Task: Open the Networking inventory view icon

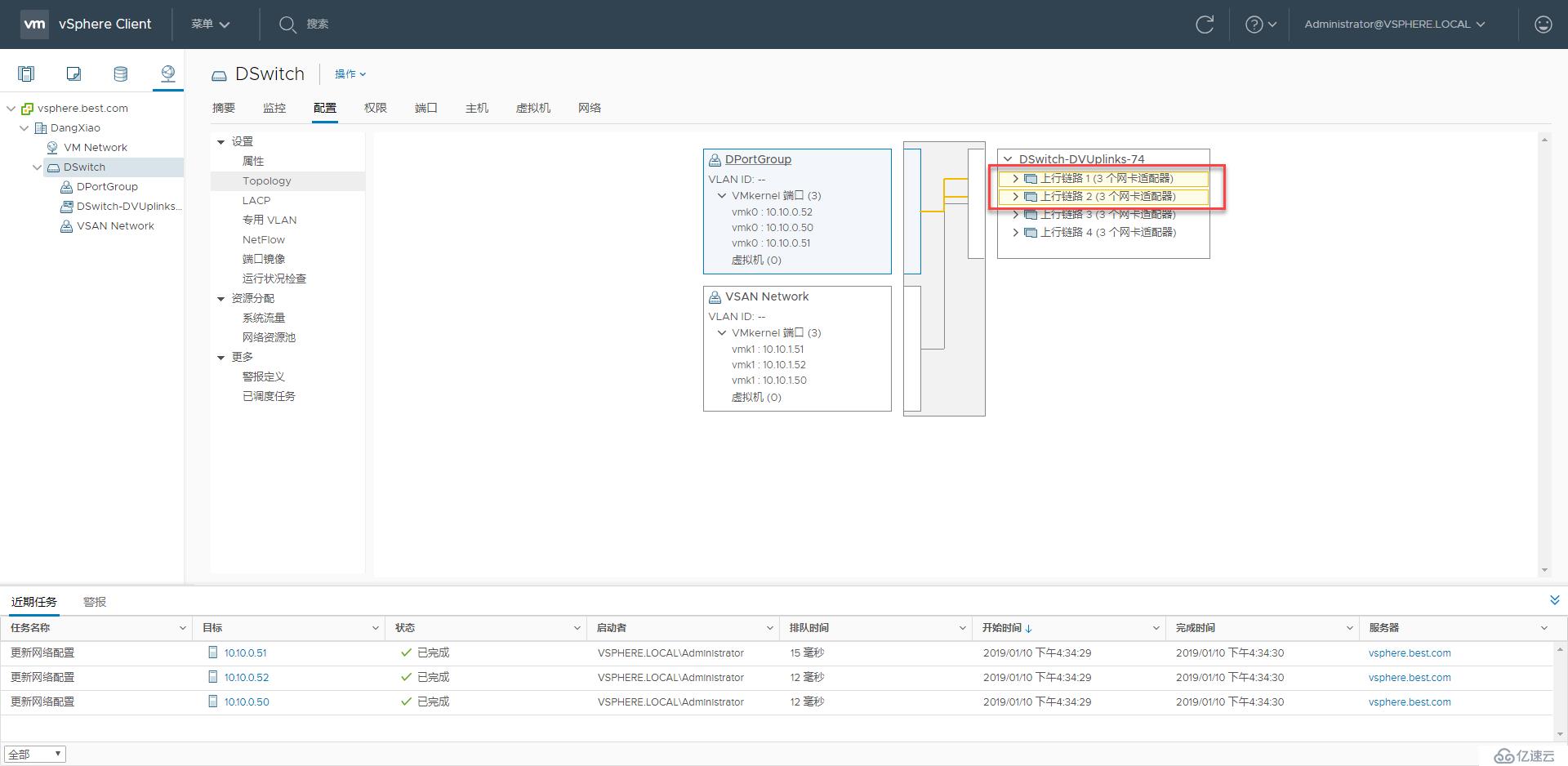Action: (168, 74)
